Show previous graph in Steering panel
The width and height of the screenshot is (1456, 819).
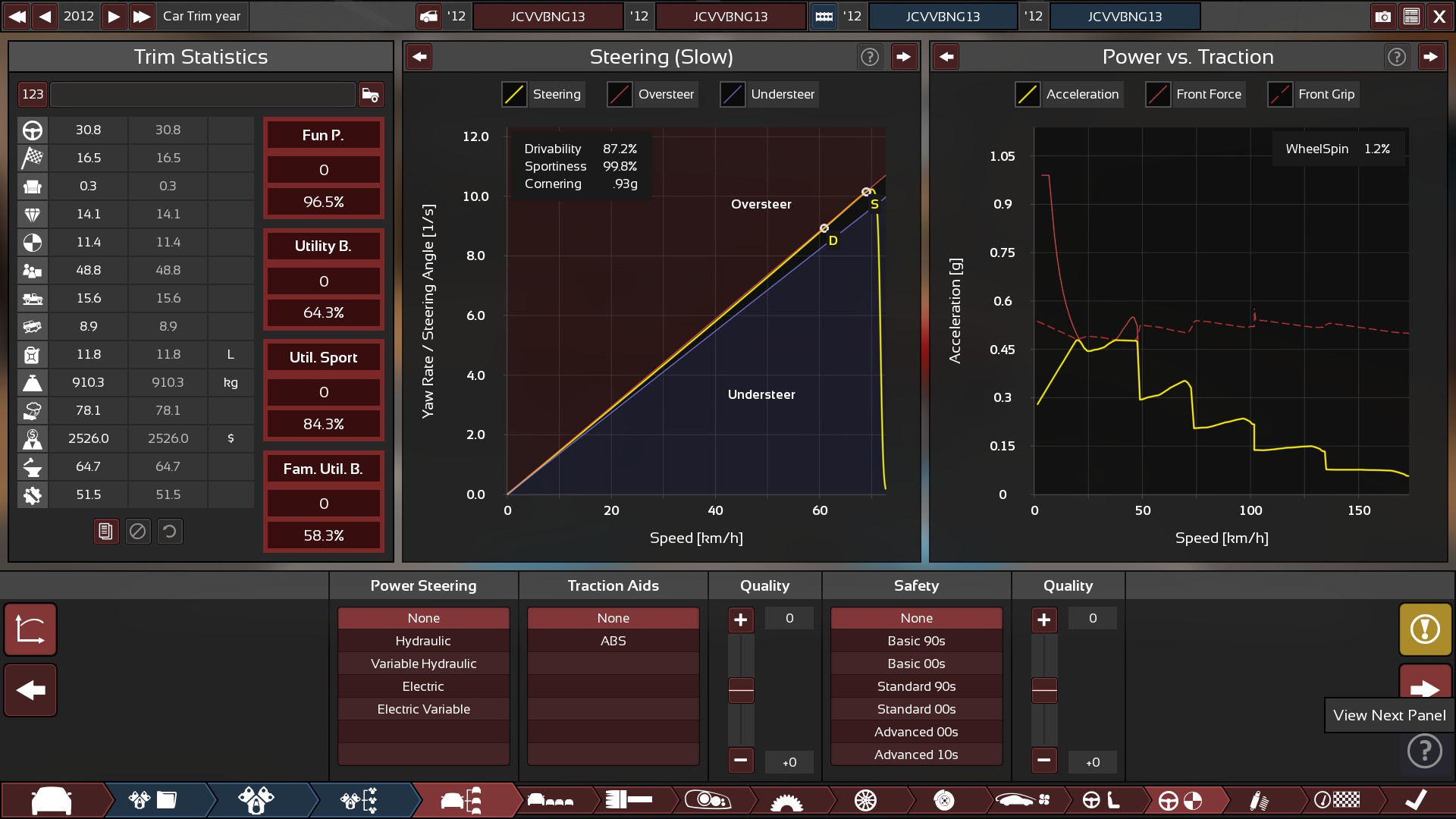pos(419,57)
